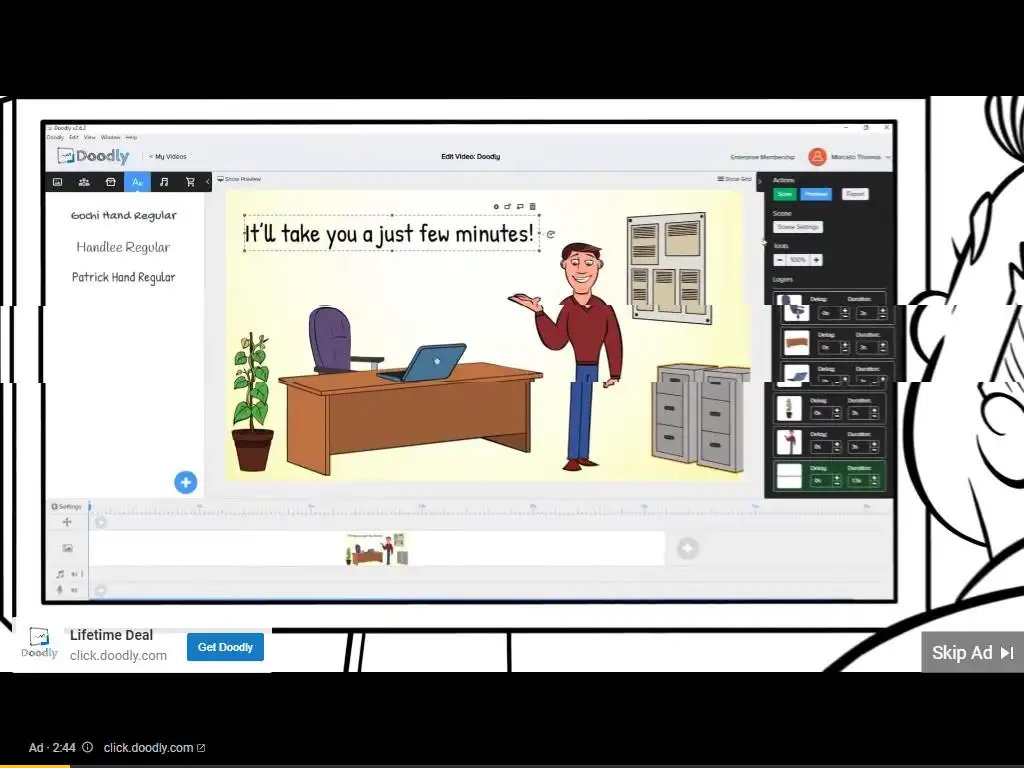
Task: Select the desk layer thumbnail
Action: [796, 342]
